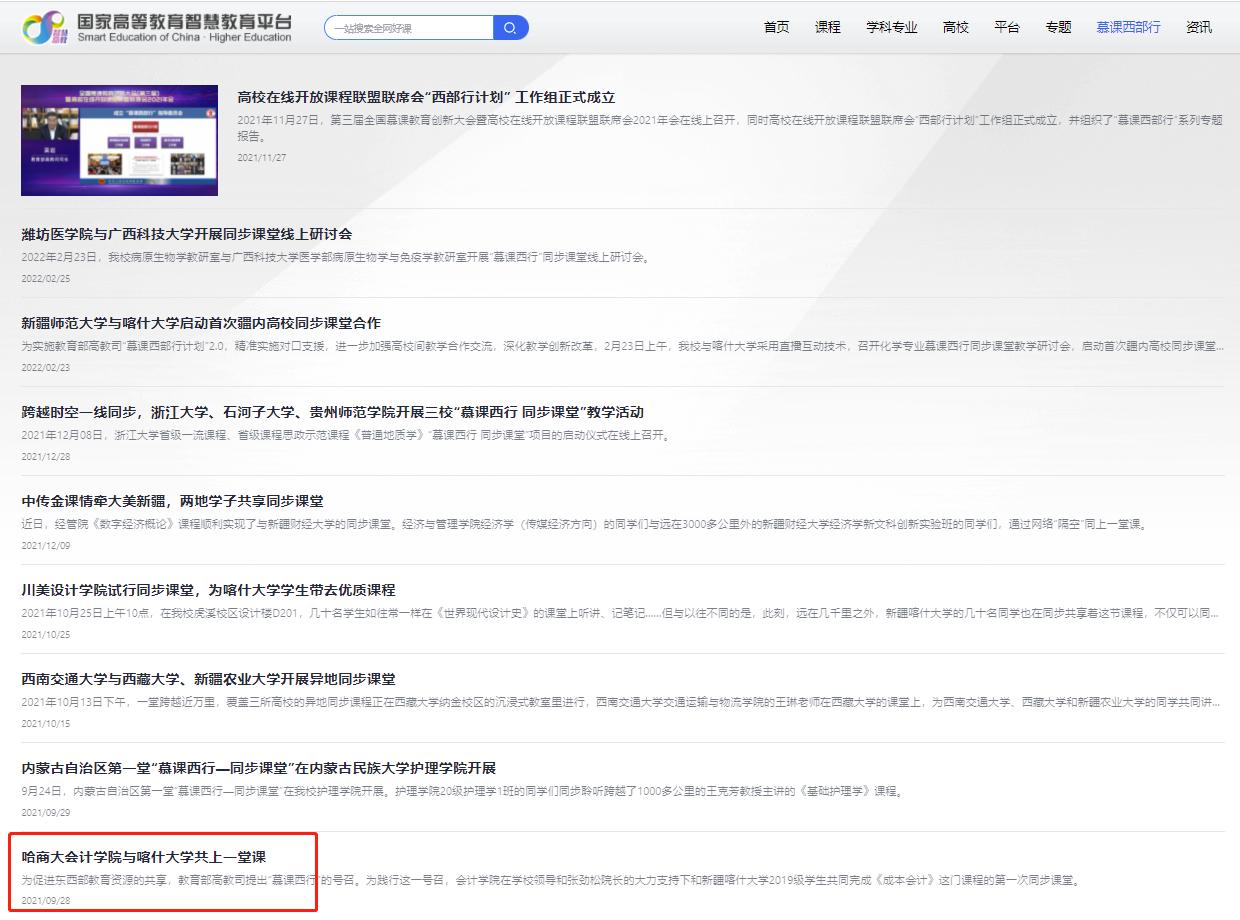
Task: Switch to the 专题 section
Action: pyautogui.click(x=1058, y=27)
